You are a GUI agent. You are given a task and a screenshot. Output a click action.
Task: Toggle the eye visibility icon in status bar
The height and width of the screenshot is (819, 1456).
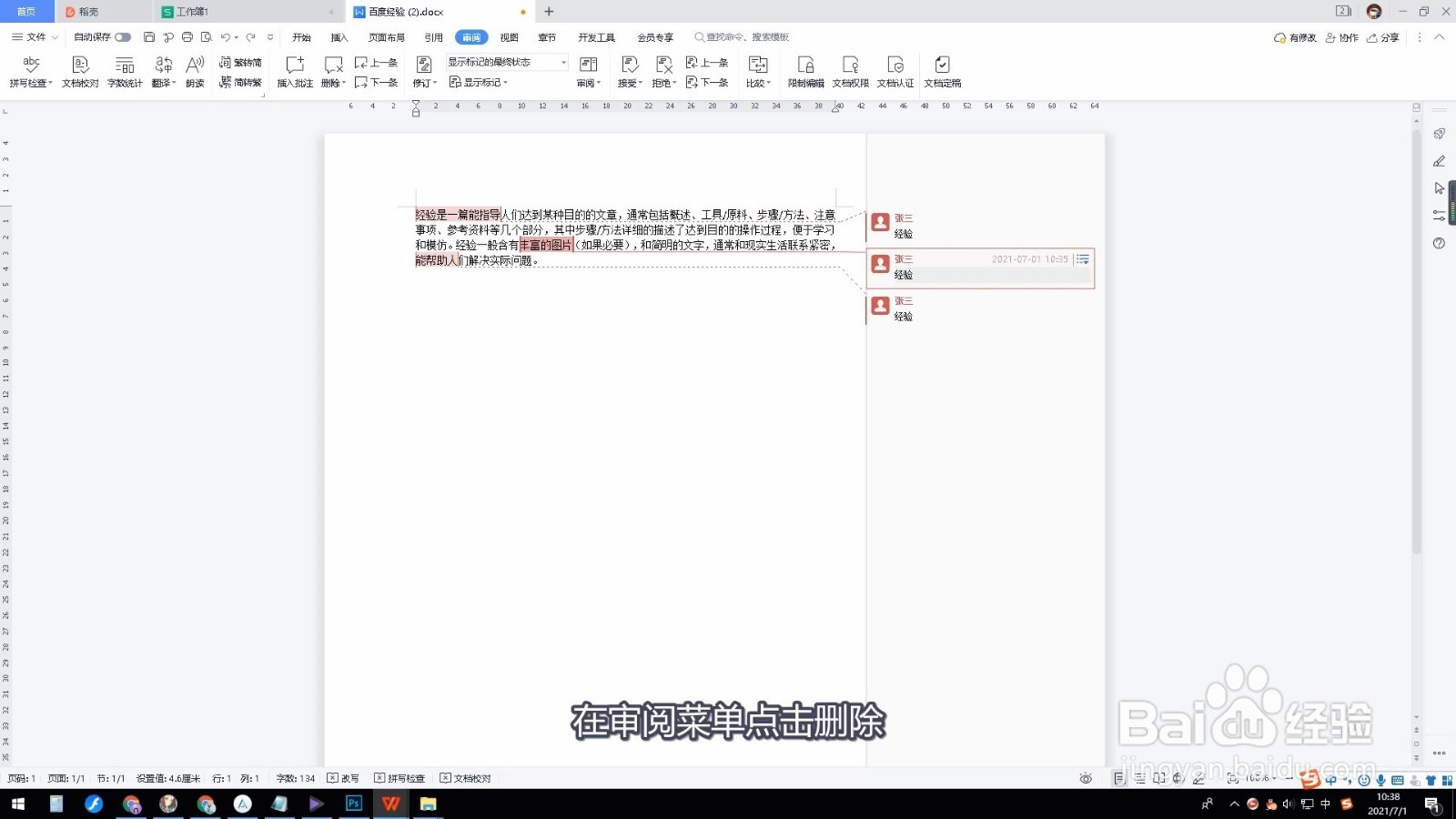tap(1086, 779)
